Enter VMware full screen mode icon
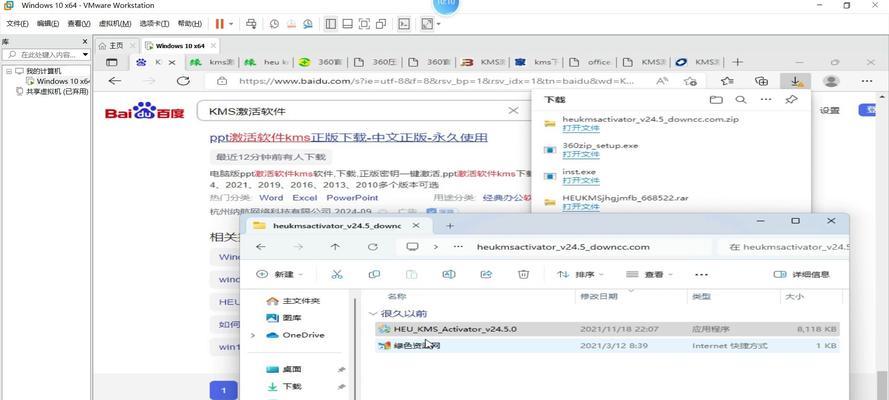 point(365,24)
